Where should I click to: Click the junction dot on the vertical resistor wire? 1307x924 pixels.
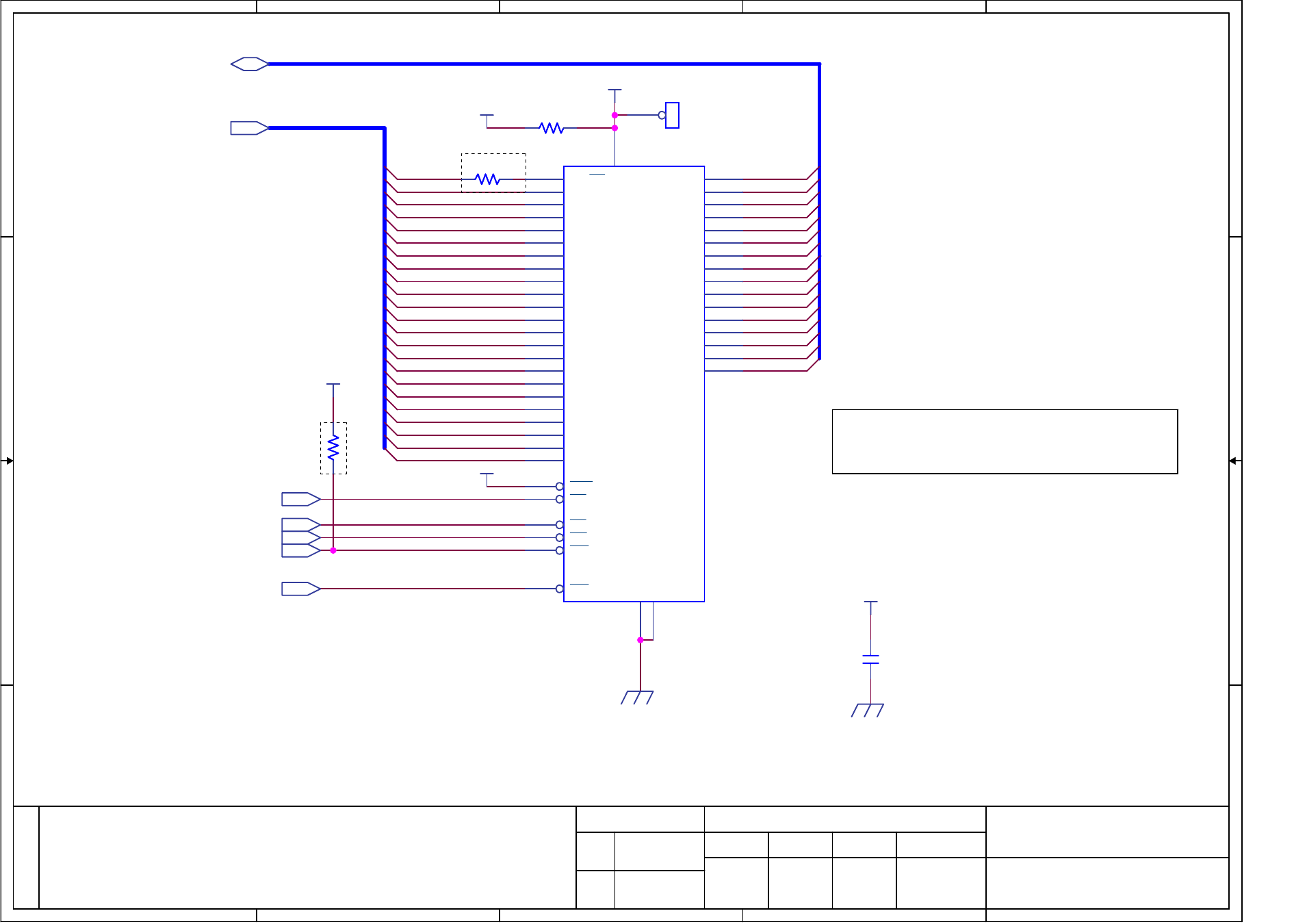coord(333,551)
